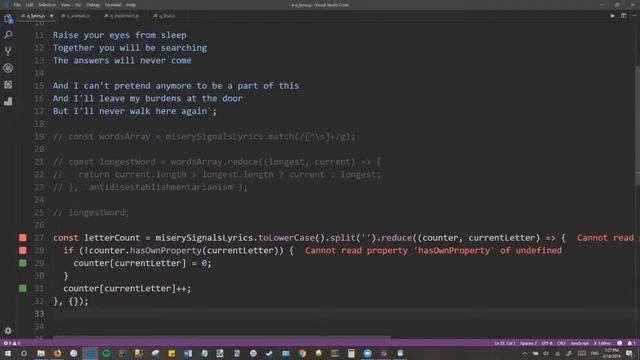This screenshot has height=360, width=640.
Task: Click the ENG language indicator in tray
Action: [595, 353]
